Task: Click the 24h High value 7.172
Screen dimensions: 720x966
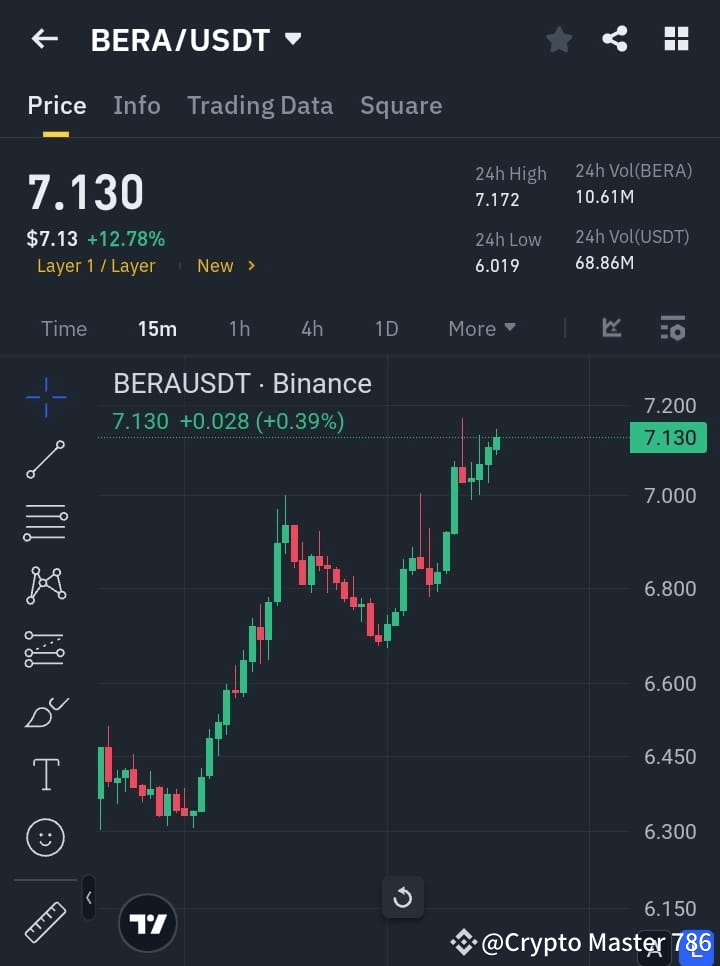Action: pyautogui.click(x=497, y=200)
